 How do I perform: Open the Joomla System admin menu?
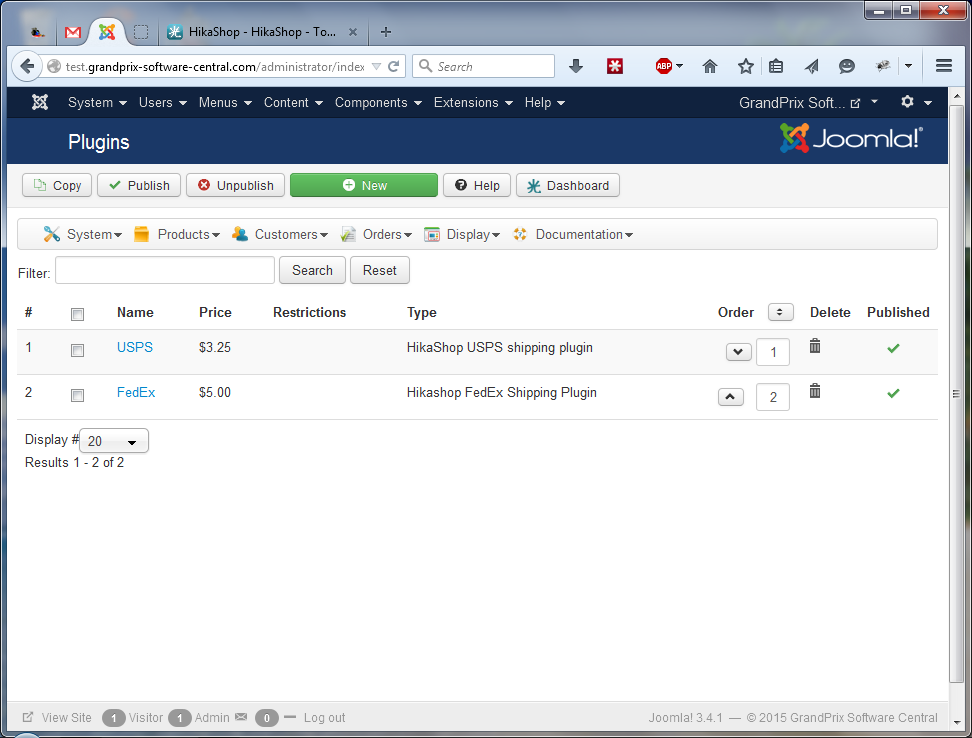tap(97, 102)
